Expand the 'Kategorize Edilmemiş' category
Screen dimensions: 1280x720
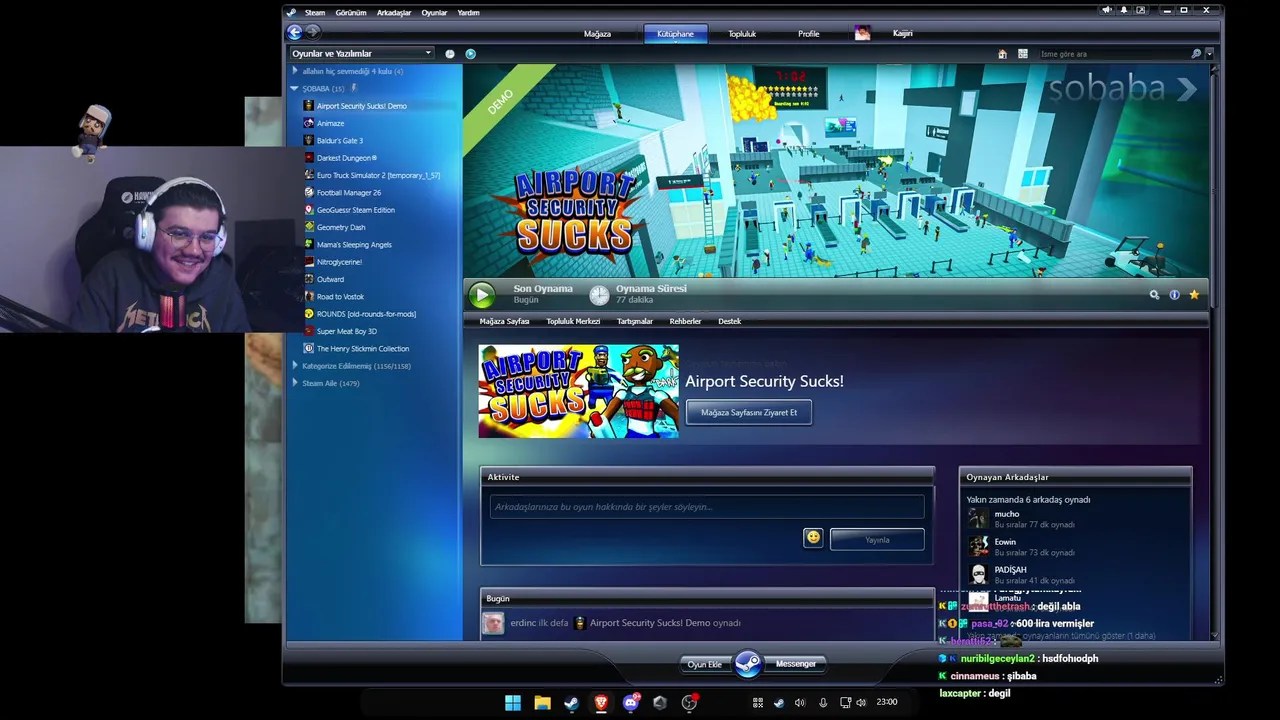[294, 366]
